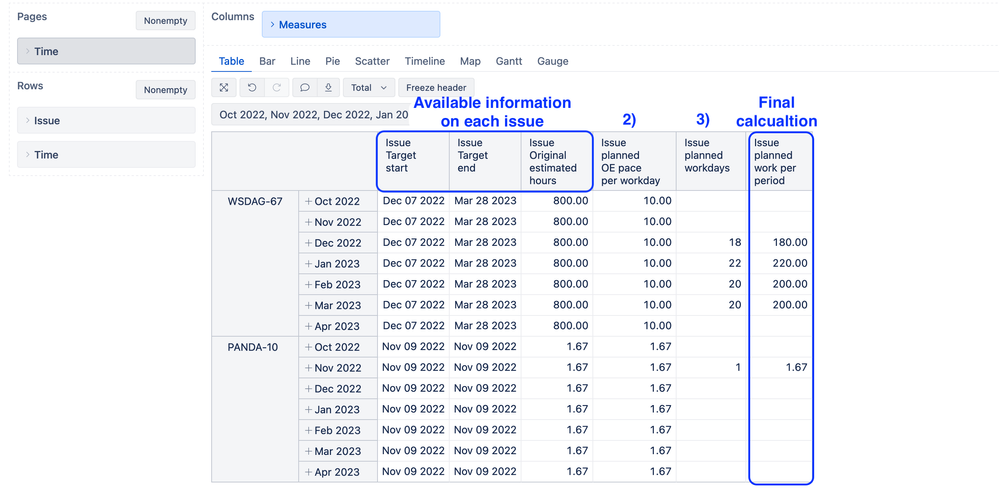
Task: Expand Nov 2022 row under WSDAG-67
Action: [x=308, y=222]
